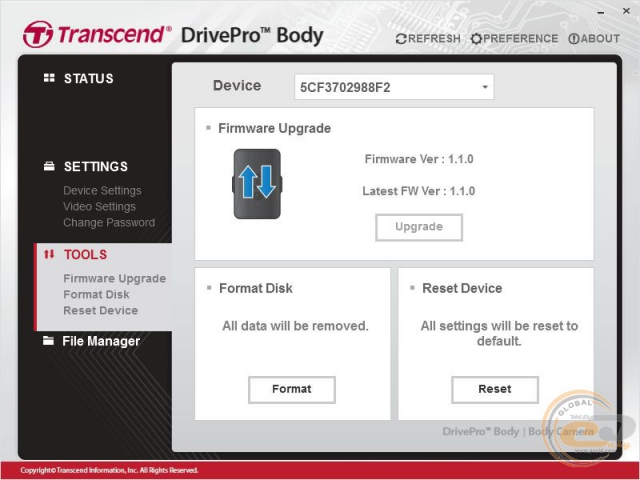Click the Format button
The height and width of the screenshot is (480, 640).
[292, 389]
